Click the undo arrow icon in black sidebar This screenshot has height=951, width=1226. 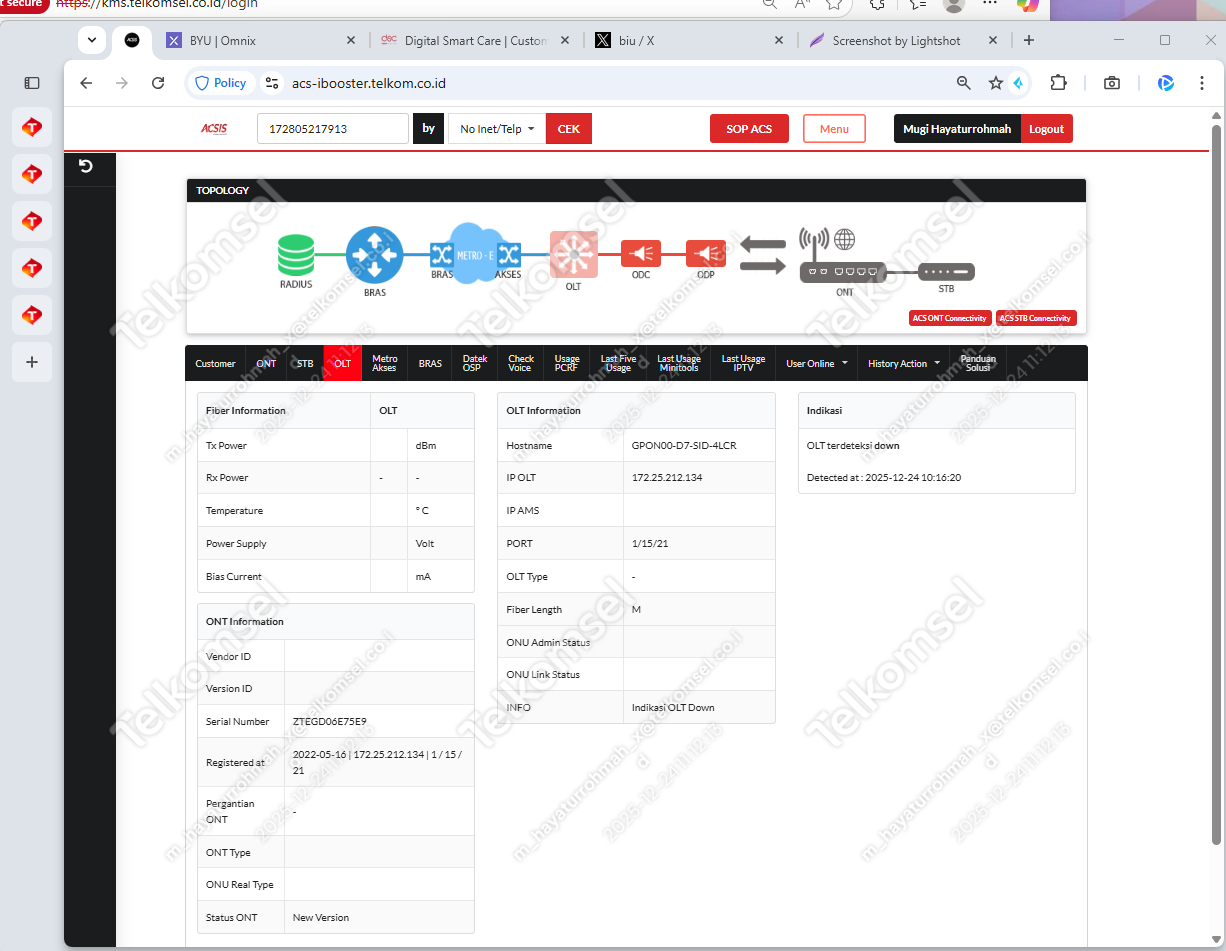tap(86, 166)
